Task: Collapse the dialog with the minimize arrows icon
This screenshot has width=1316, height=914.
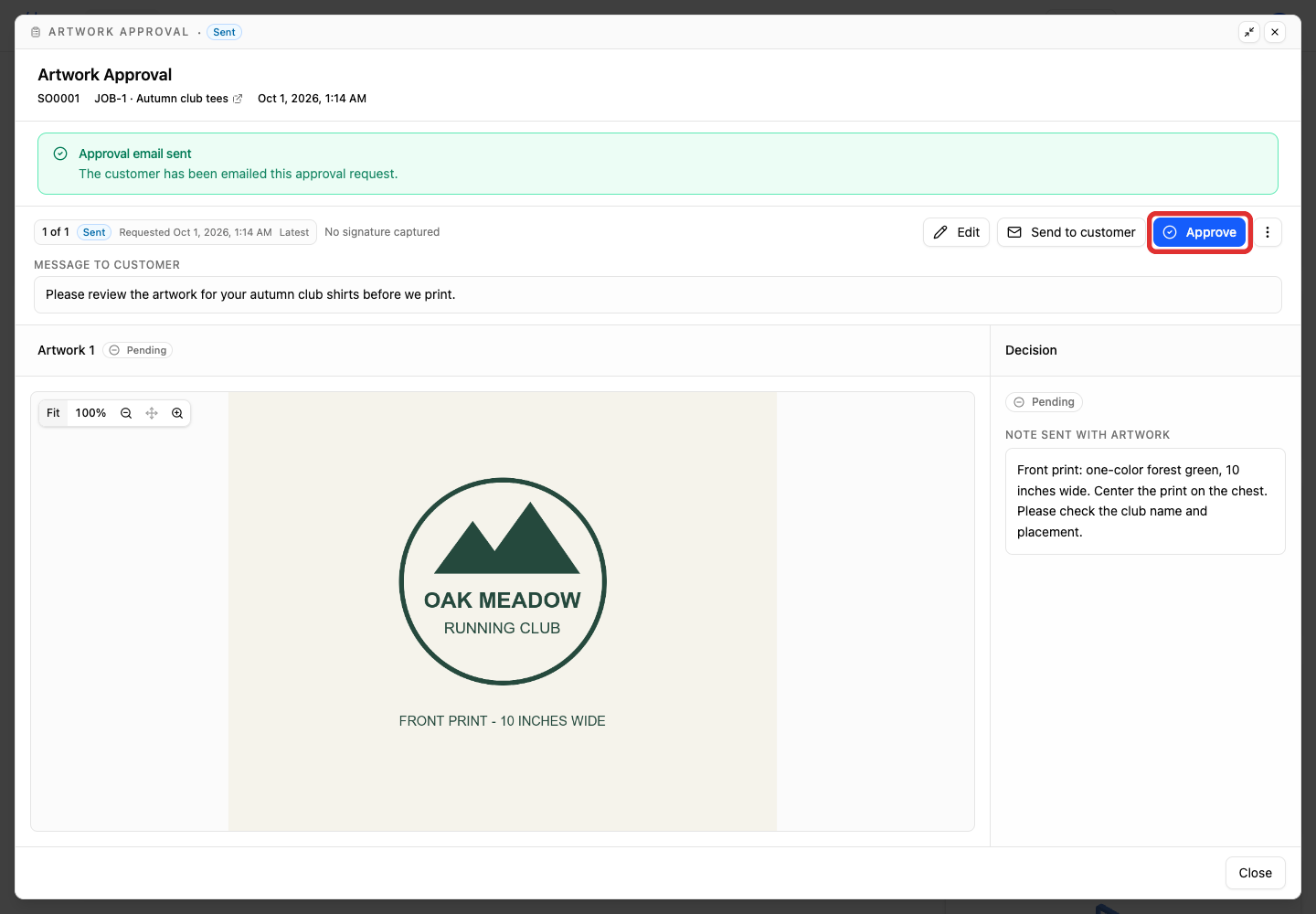Action: coord(1249,32)
